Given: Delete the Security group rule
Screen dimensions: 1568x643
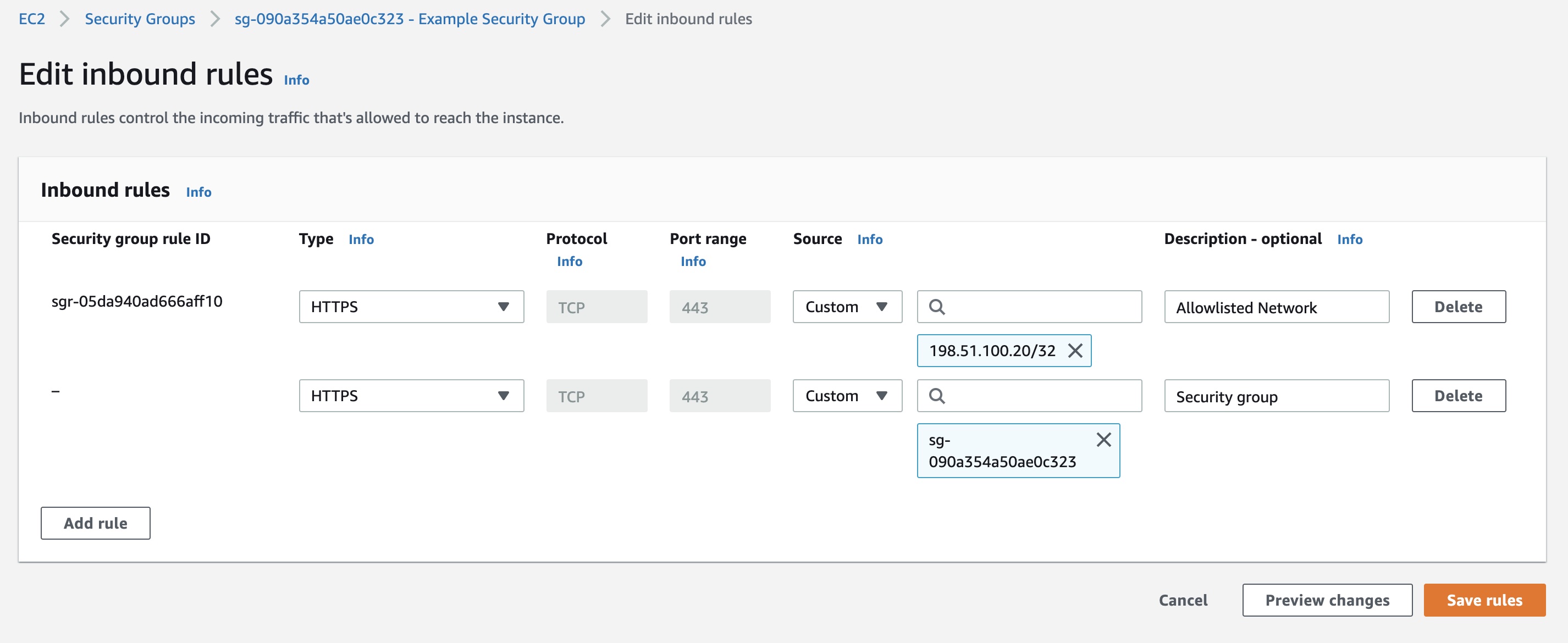Looking at the screenshot, I should coord(1459,395).
